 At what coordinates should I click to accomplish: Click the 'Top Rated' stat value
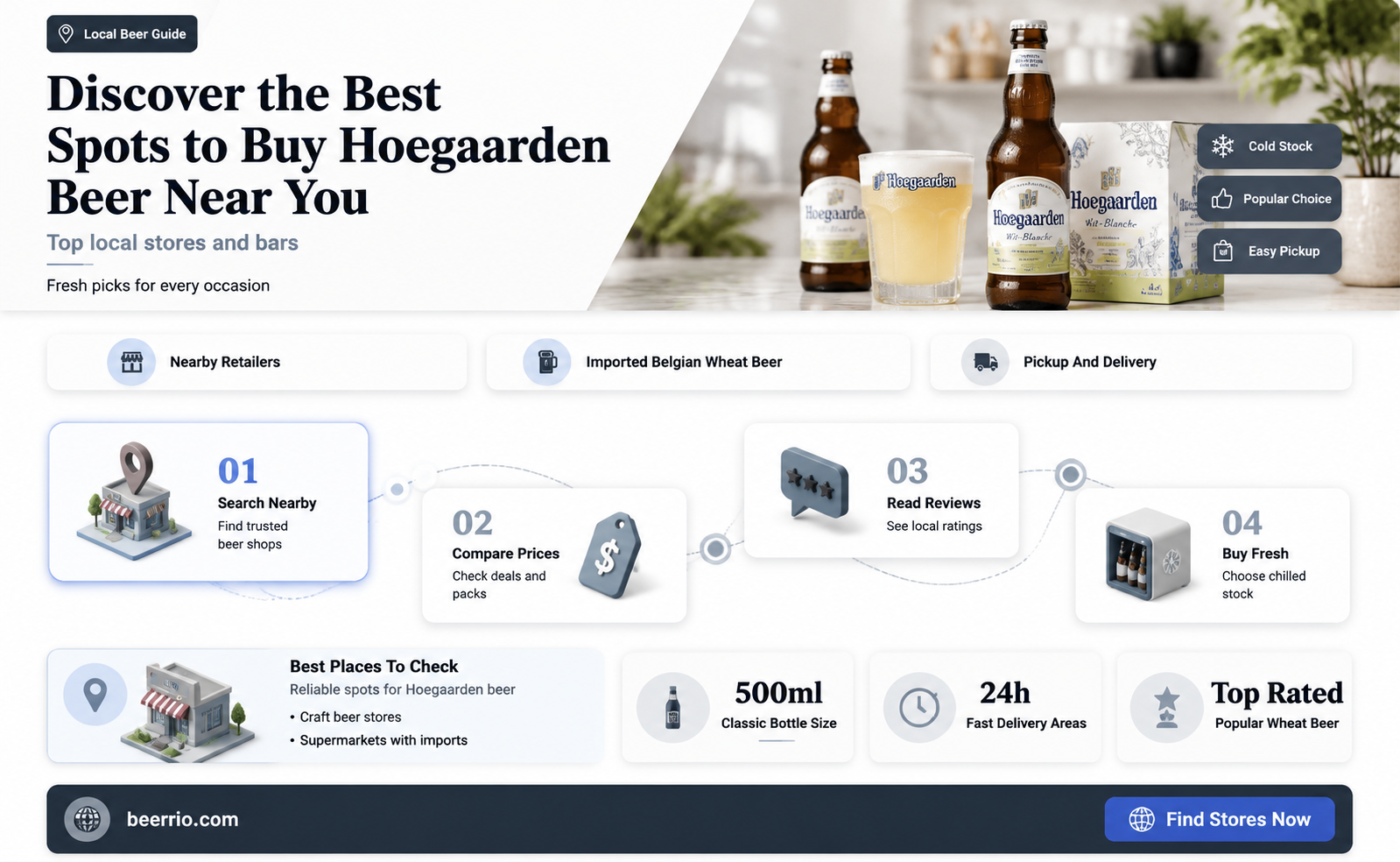click(1277, 693)
